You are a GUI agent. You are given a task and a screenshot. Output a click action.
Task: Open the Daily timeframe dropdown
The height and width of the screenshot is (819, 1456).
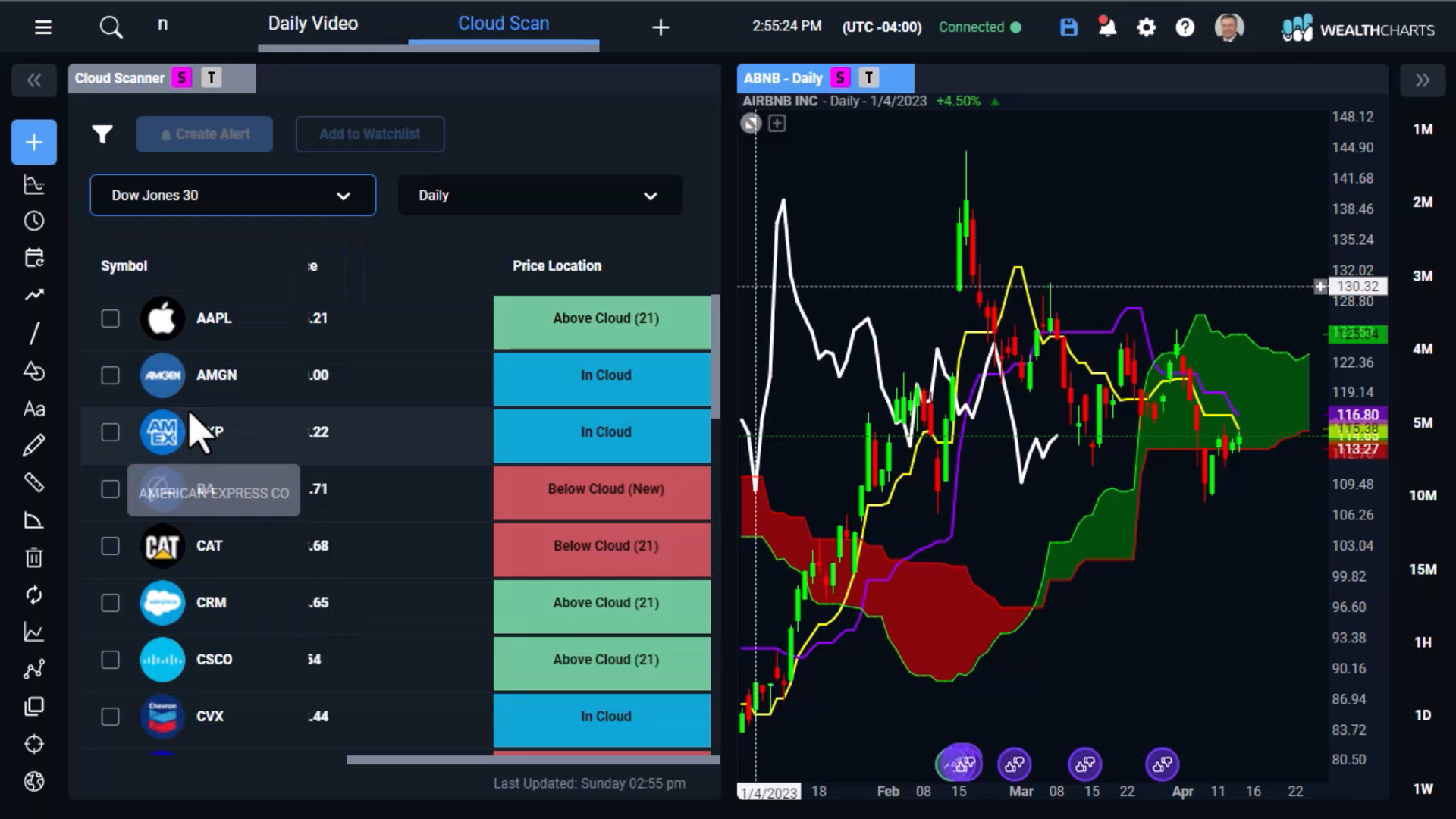(x=540, y=196)
